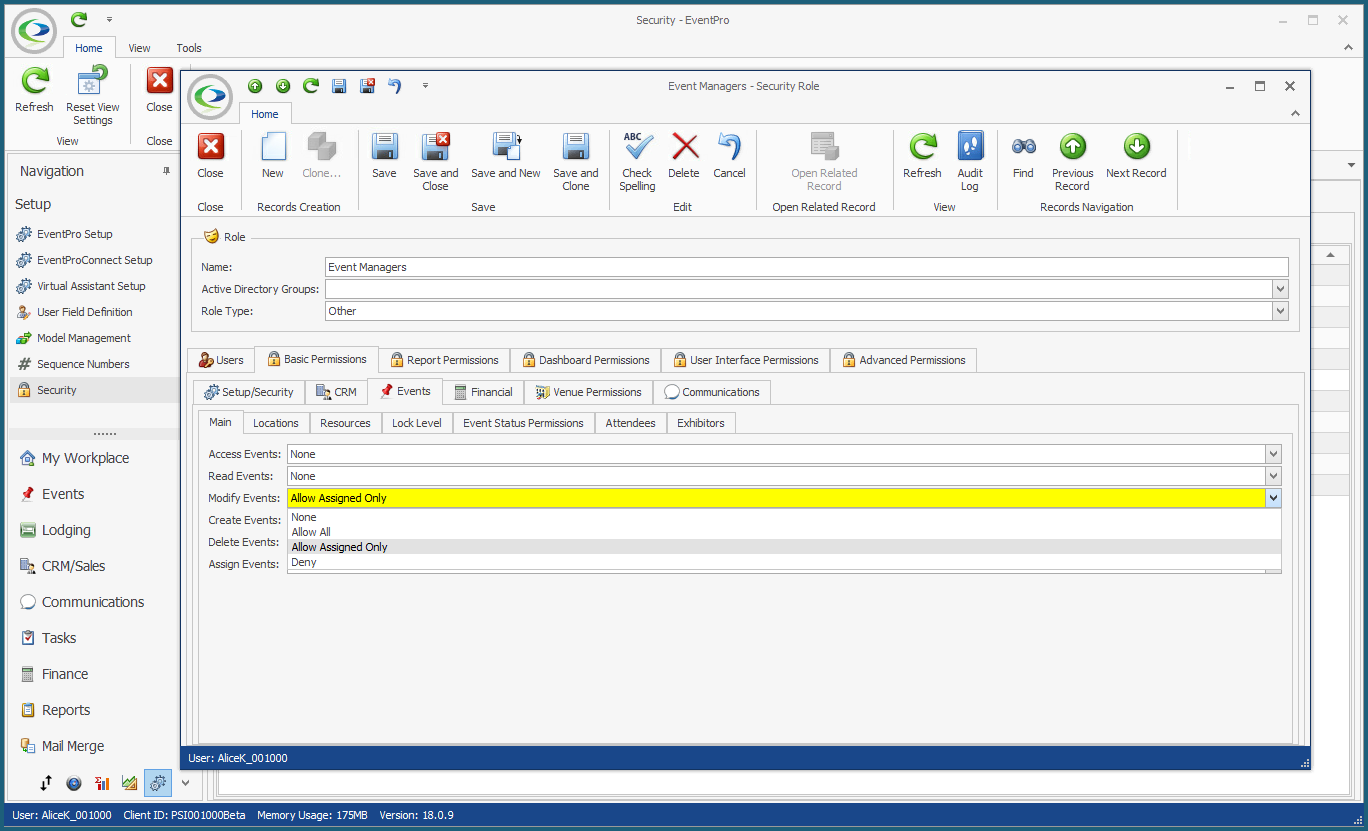The image size is (1368, 831).
Task: Click the Name input field
Action: pos(807,267)
